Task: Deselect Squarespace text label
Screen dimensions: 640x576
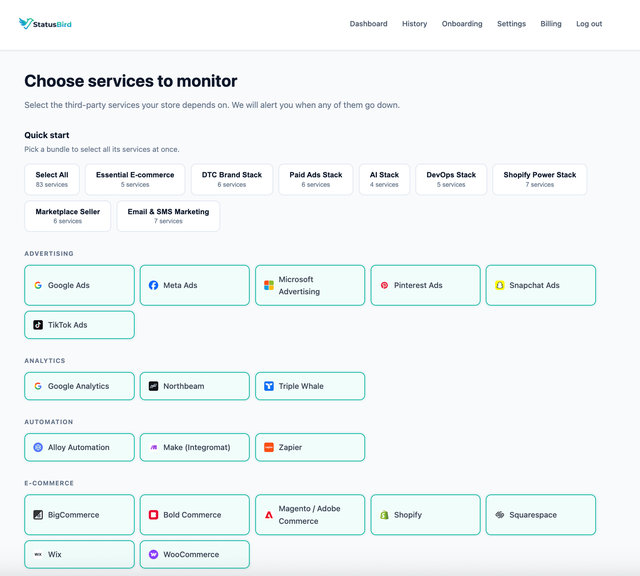Action: (533, 515)
